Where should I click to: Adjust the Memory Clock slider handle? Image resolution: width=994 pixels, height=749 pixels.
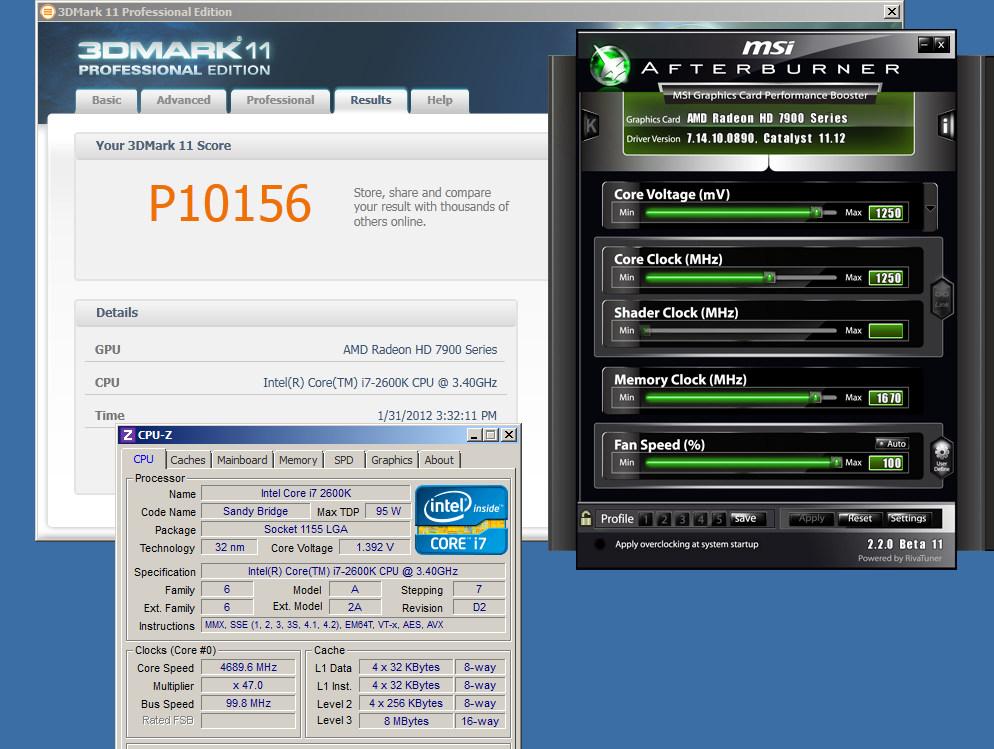click(x=816, y=397)
